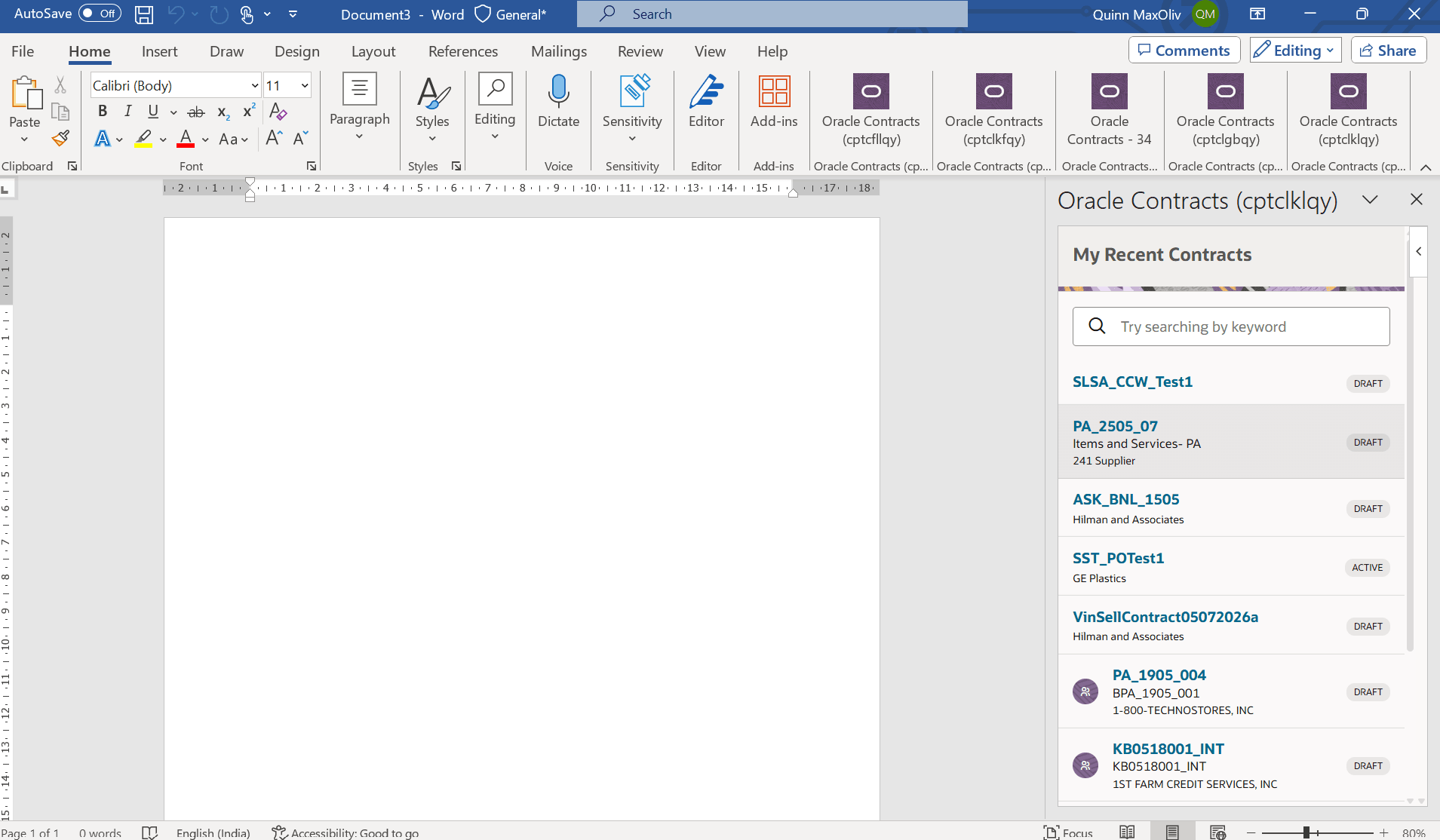Switch to Web Layout view
This screenshot has width=1440, height=840.
[x=1217, y=832]
